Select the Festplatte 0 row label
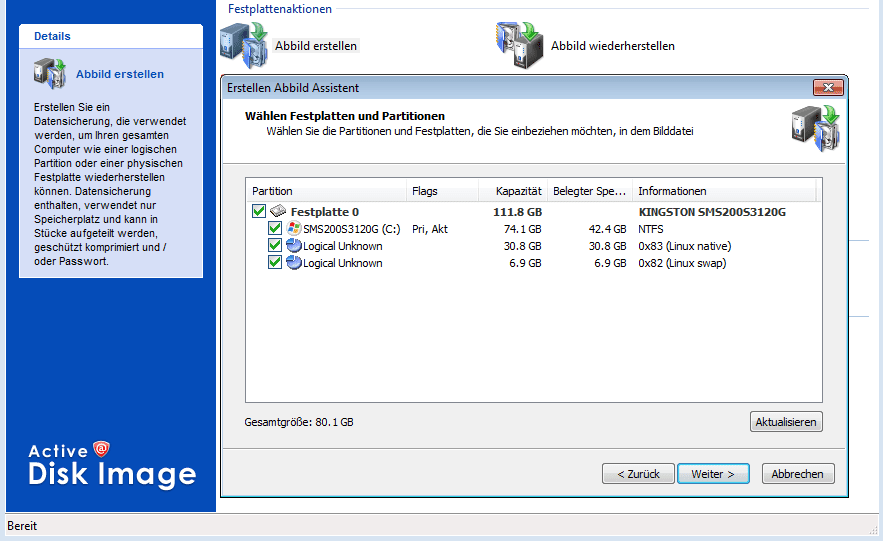 tap(324, 212)
